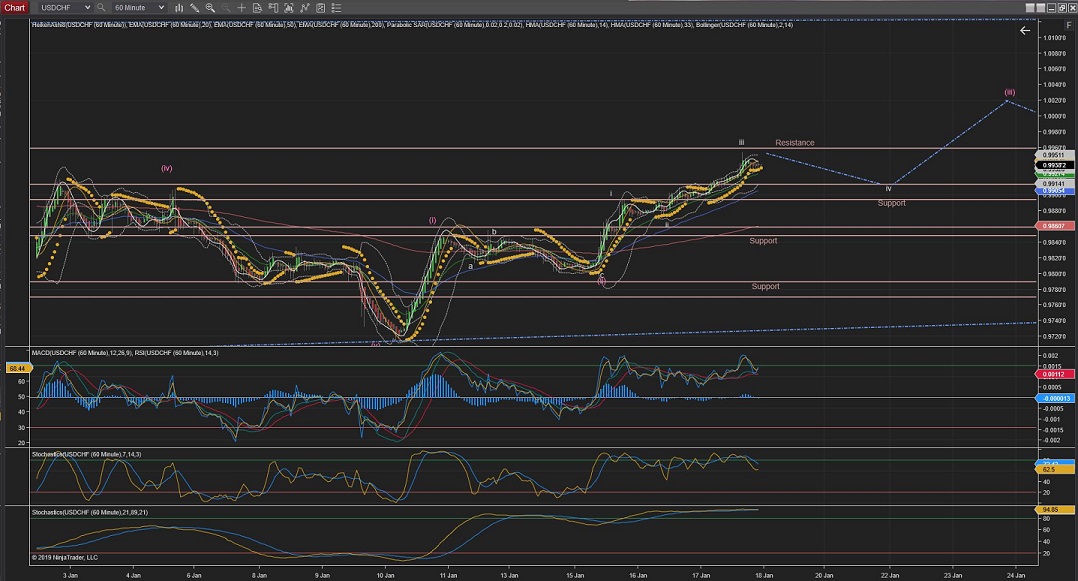1078x581 pixels.
Task: Click the orange 68.44 RSI value marker
Action: (x=15, y=368)
